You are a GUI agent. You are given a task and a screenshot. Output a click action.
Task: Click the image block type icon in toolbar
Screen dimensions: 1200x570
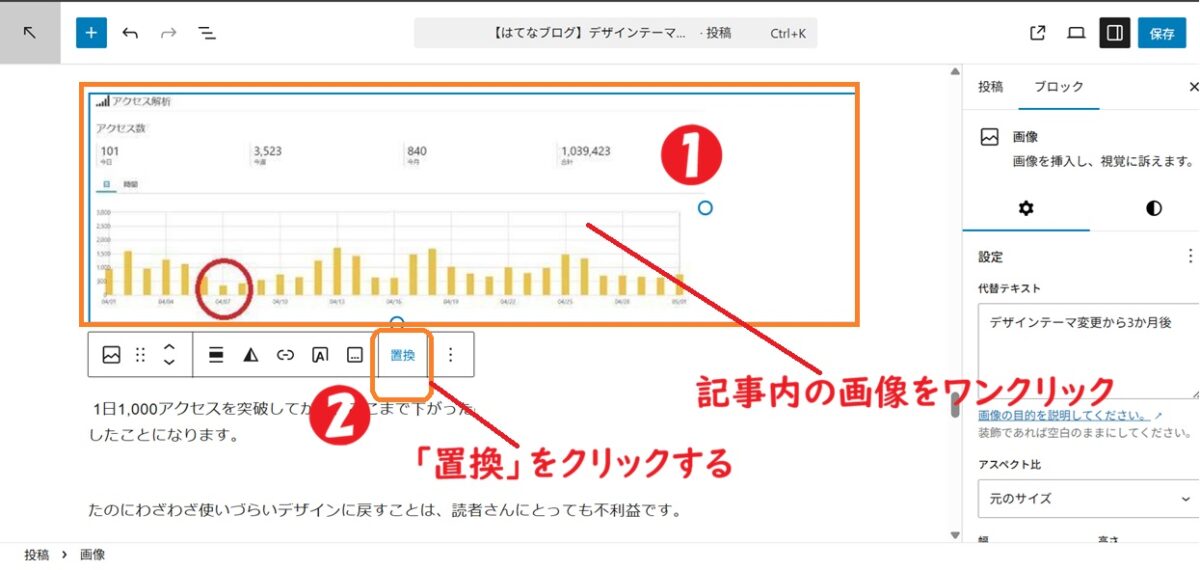point(111,354)
